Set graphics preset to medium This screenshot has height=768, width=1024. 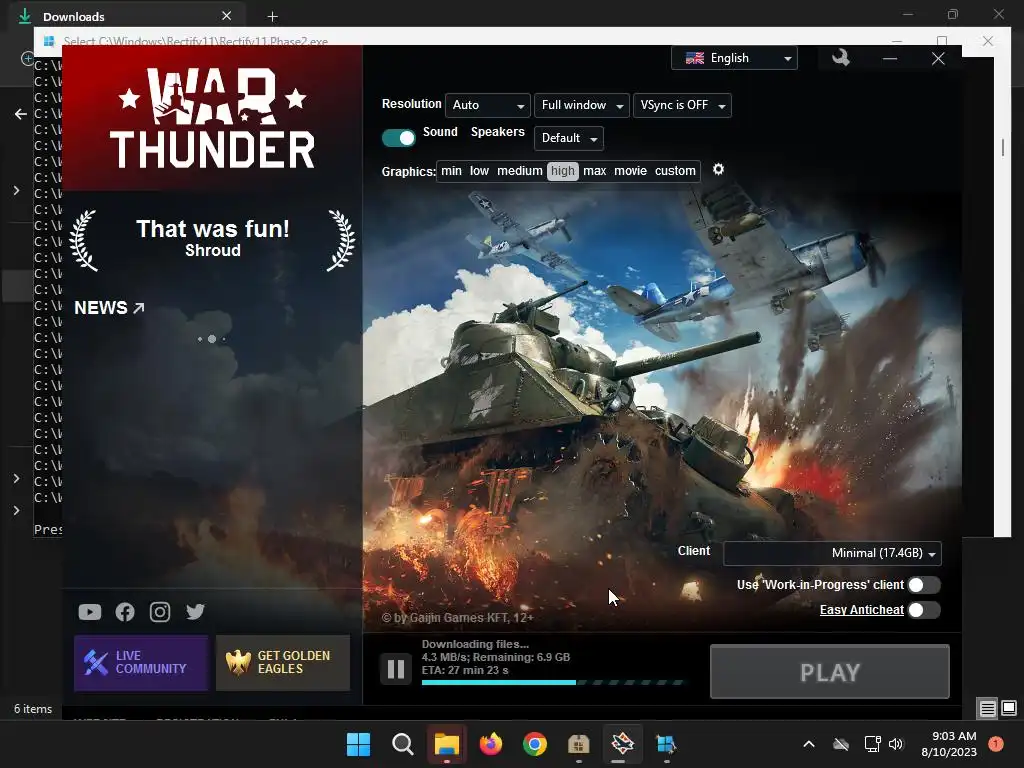pos(520,171)
